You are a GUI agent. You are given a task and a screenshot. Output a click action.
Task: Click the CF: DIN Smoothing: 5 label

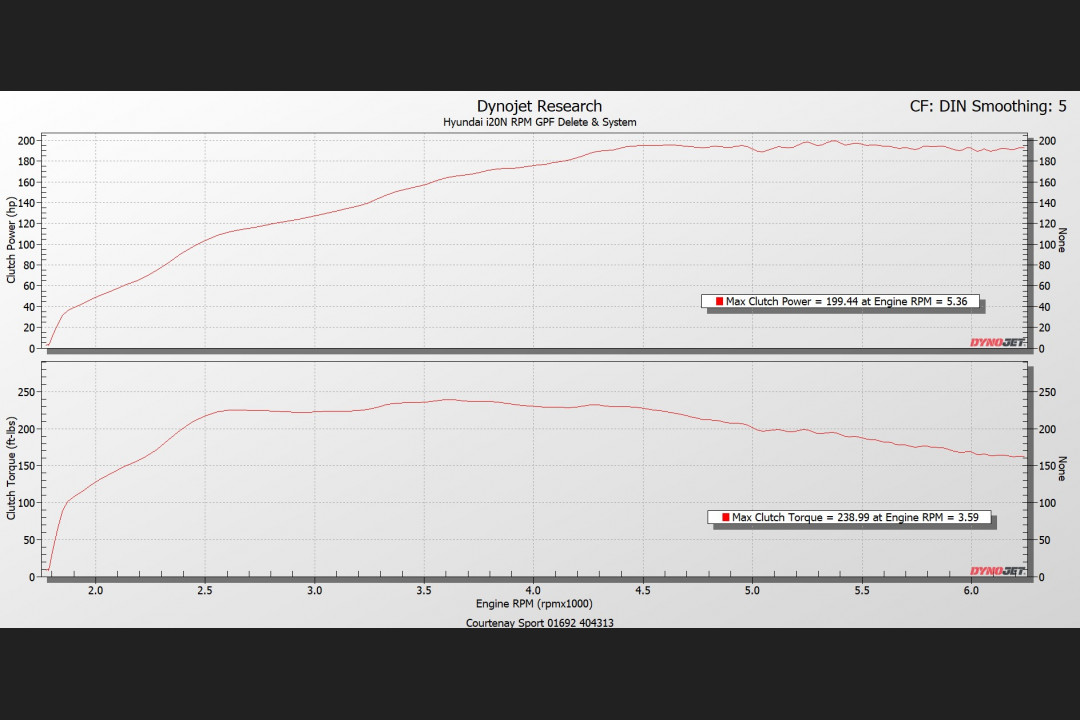pos(988,106)
